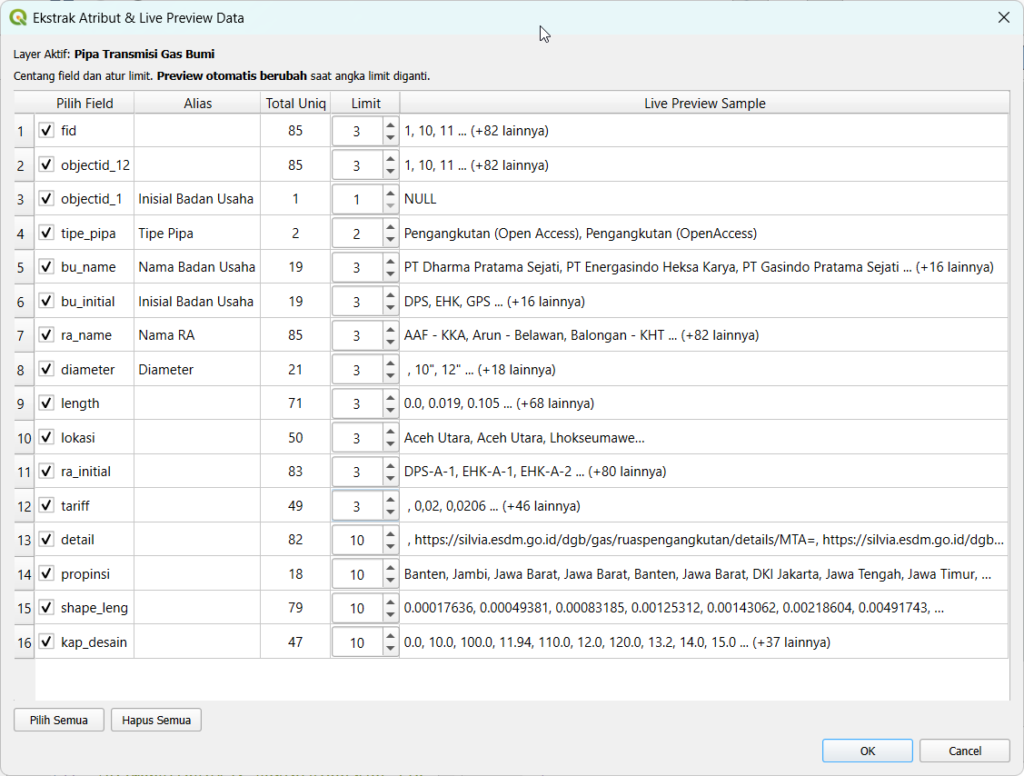
Task: Decrease limit for diameter row
Action: (390, 376)
